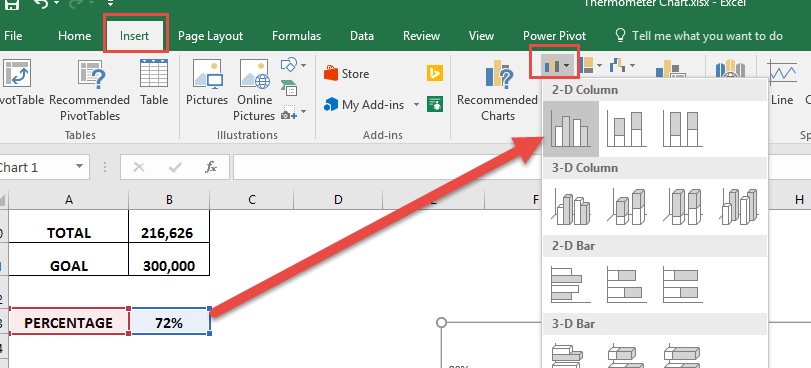The height and width of the screenshot is (368, 811).
Task: Insert a Line sparkline
Action: click(782, 83)
